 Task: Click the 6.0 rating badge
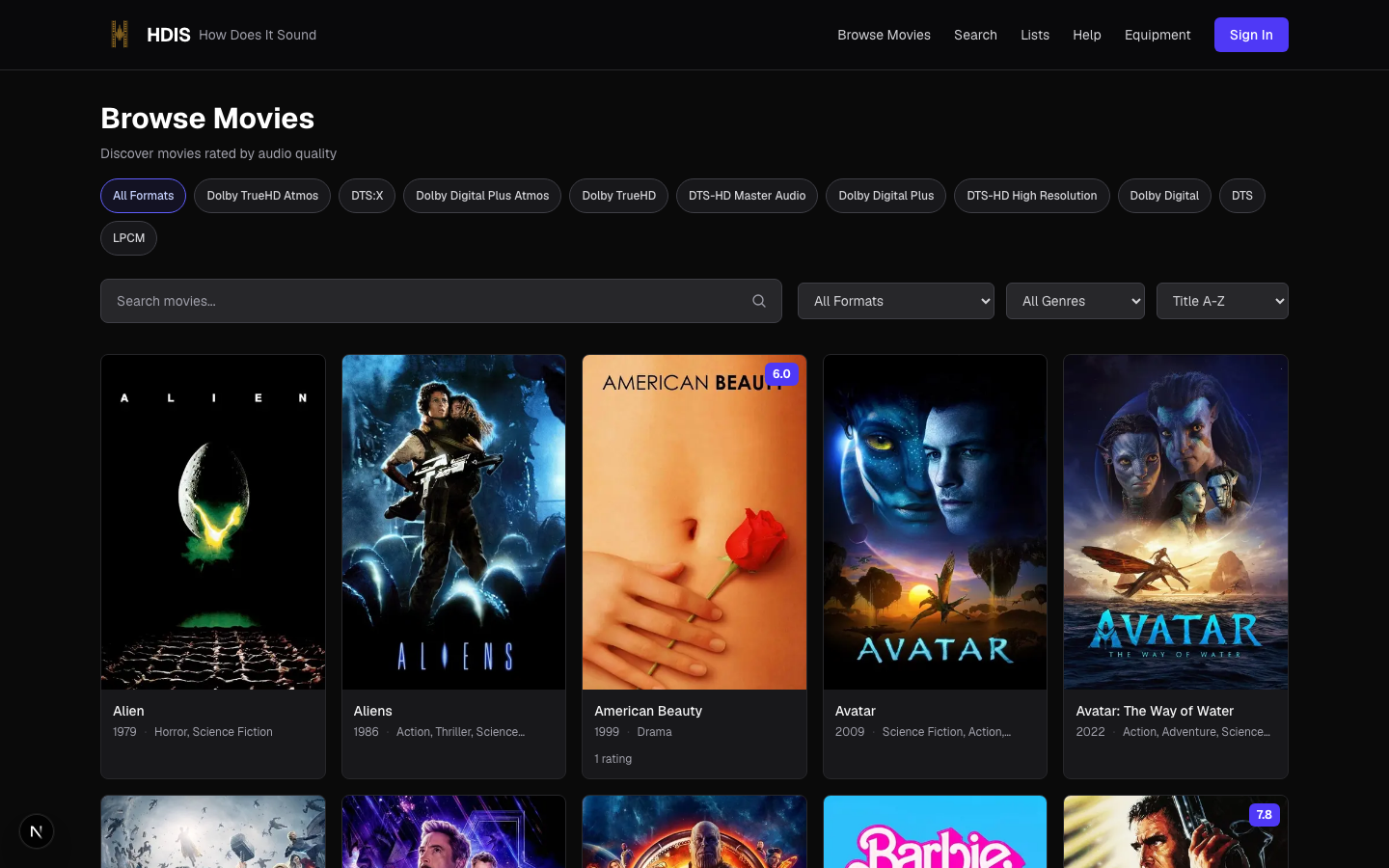pyautogui.click(x=781, y=374)
